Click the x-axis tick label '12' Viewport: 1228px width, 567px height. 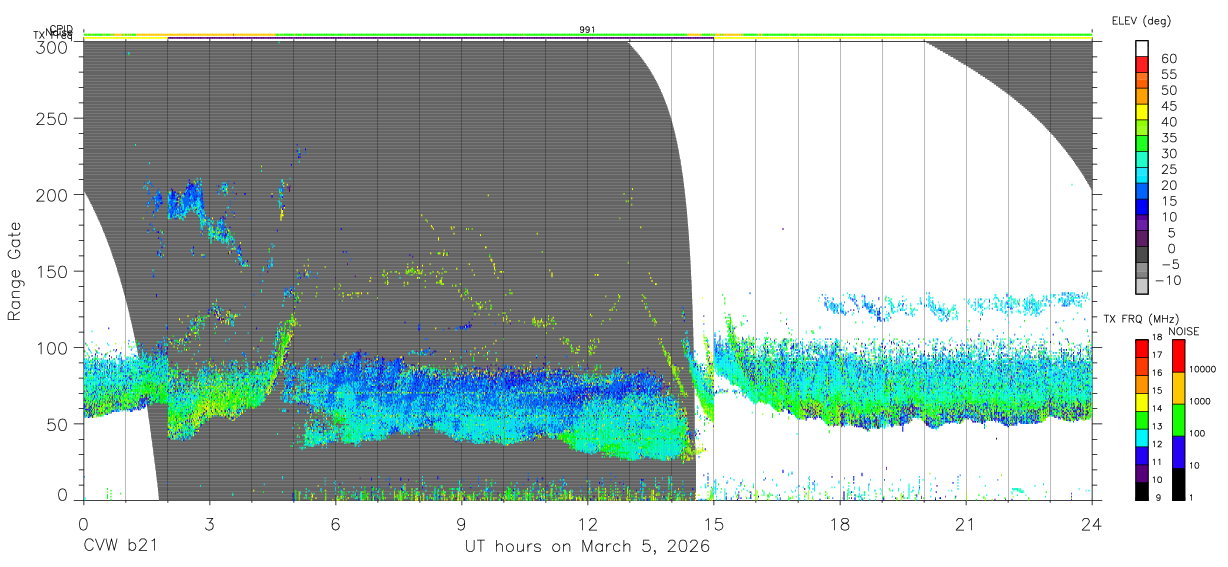[x=588, y=524]
